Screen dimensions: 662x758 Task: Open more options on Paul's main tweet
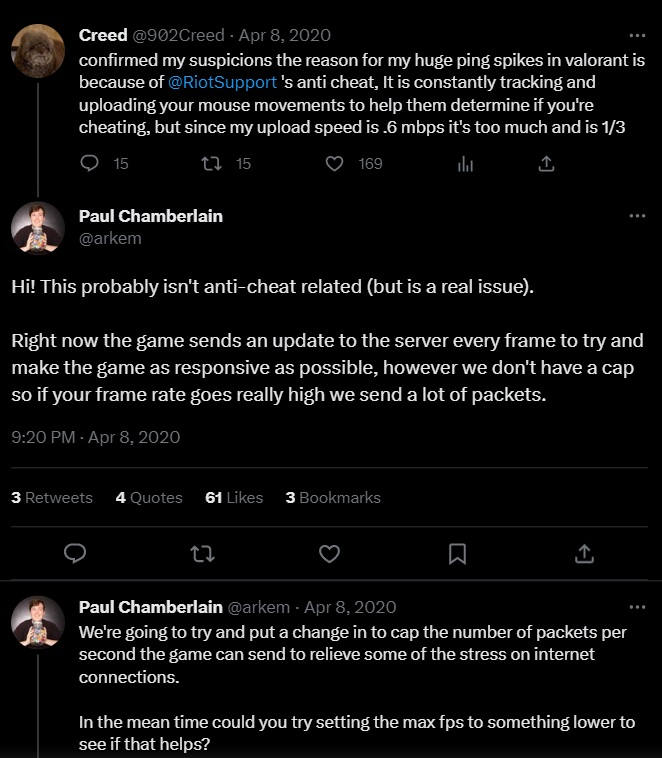pyautogui.click(x=637, y=216)
